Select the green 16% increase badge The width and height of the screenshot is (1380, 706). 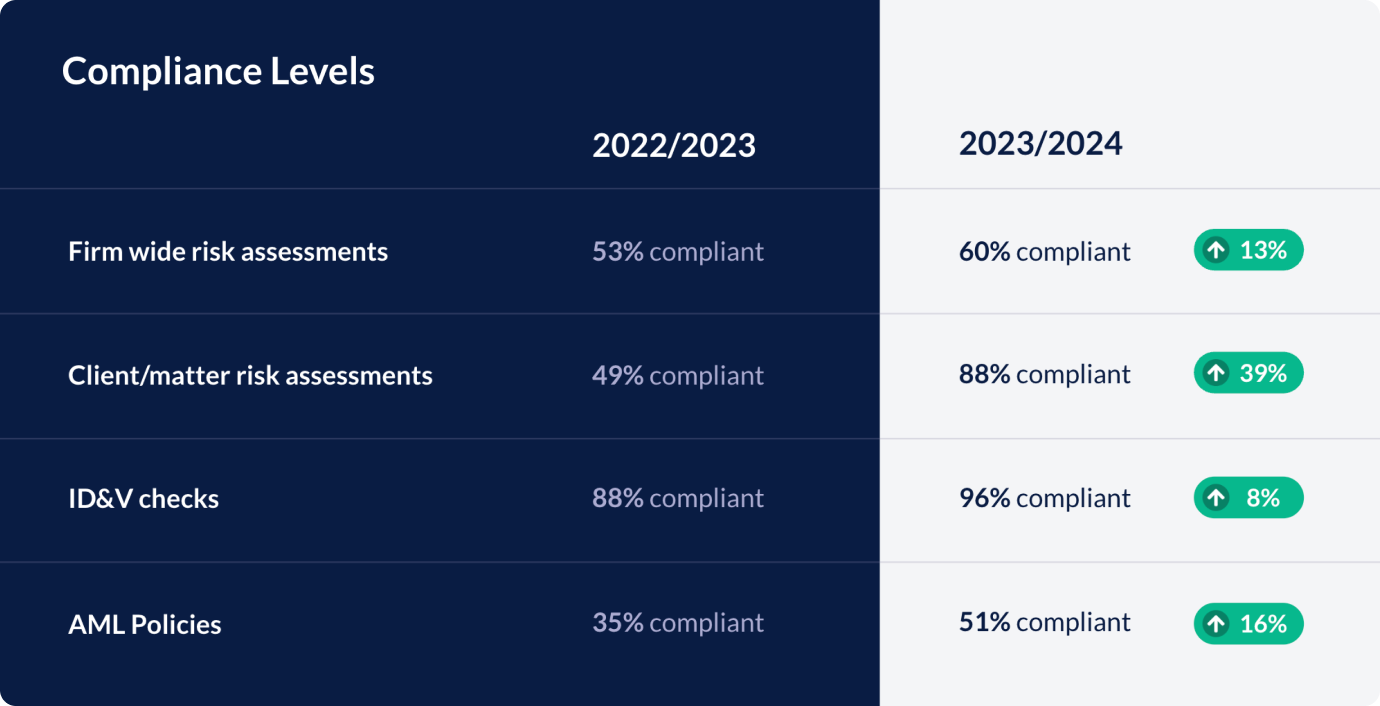pos(1249,624)
